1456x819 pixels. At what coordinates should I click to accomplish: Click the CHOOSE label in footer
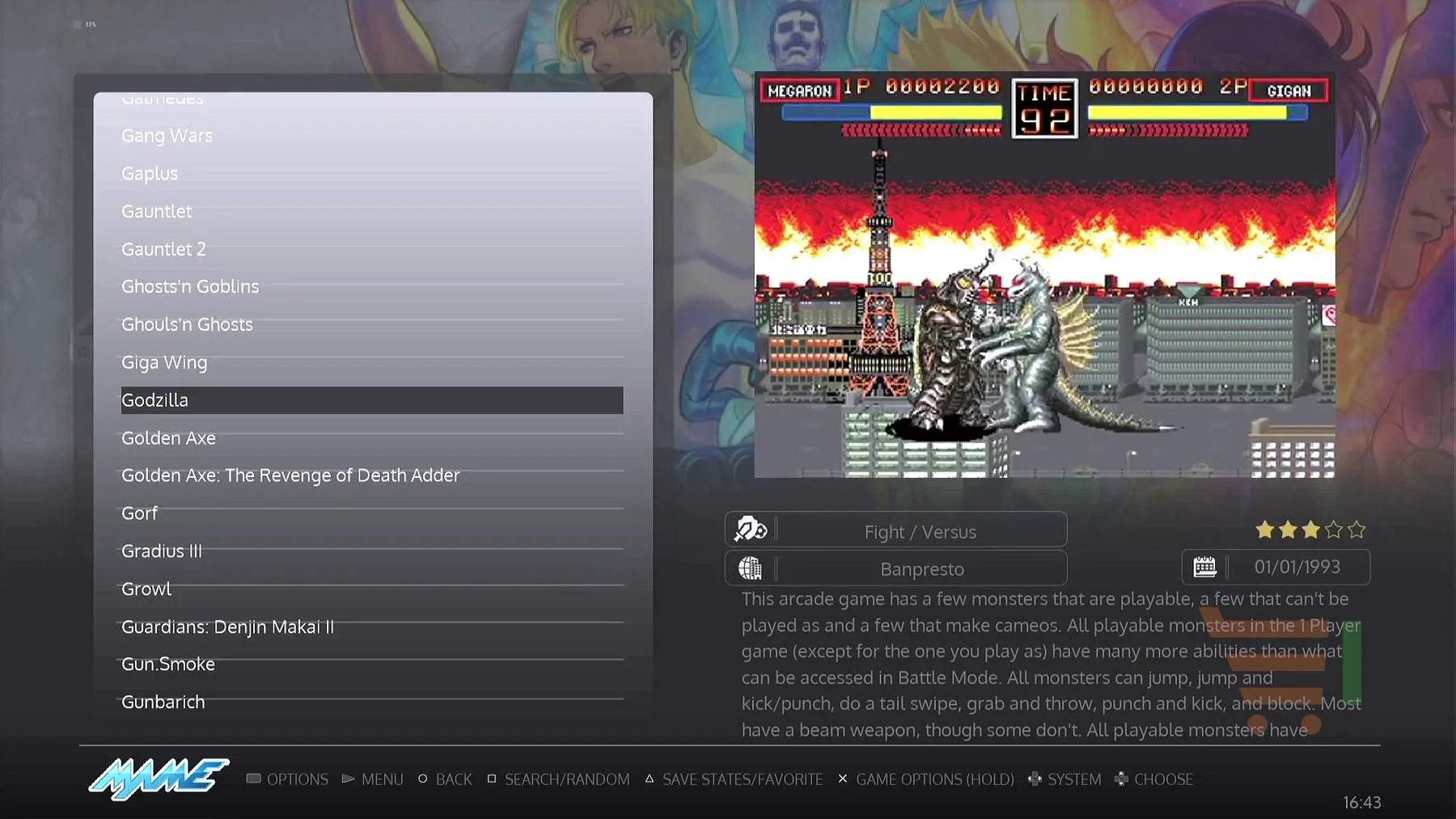[1163, 779]
